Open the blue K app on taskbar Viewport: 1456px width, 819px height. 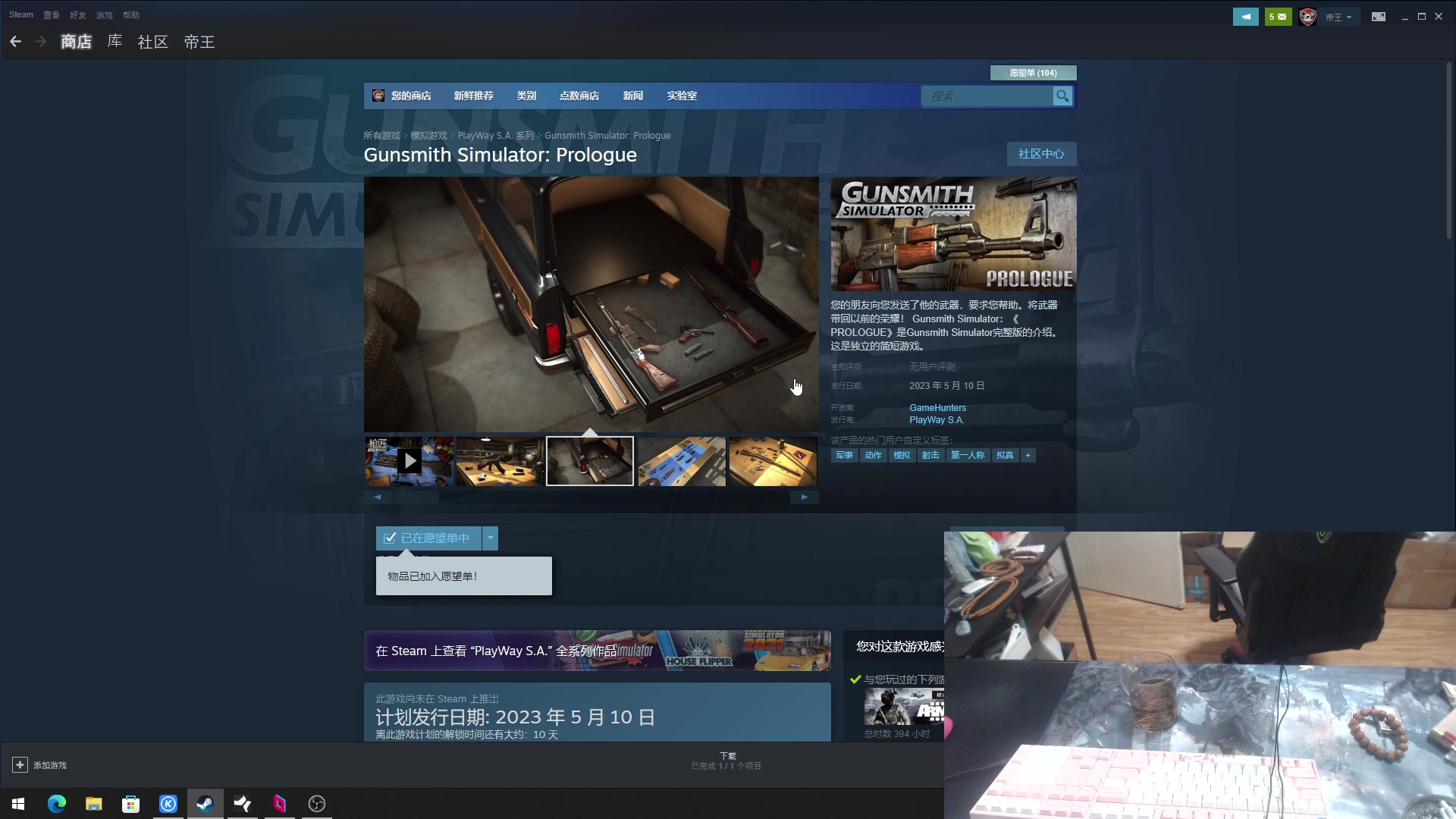pos(168,804)
